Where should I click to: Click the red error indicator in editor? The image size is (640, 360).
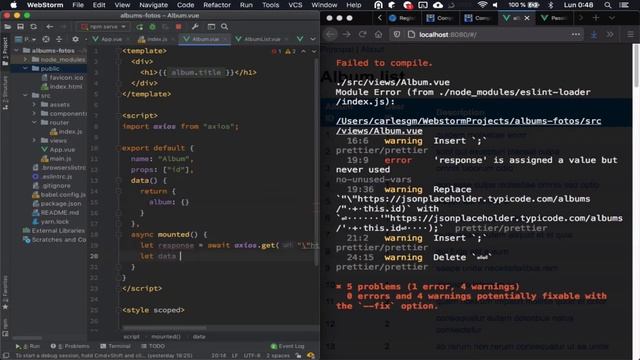click(x=276, y=51)
